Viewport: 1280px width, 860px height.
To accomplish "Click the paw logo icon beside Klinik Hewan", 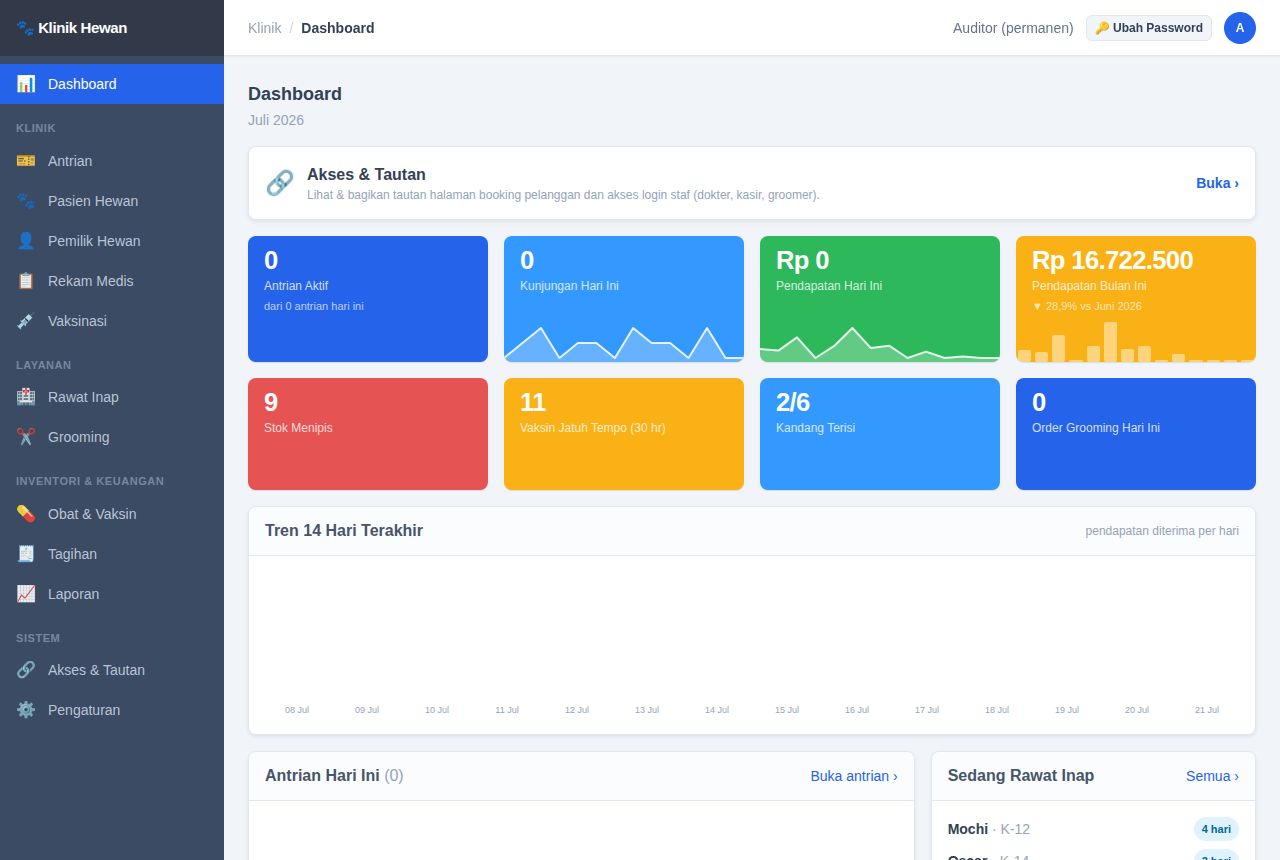I will (25, 28).
